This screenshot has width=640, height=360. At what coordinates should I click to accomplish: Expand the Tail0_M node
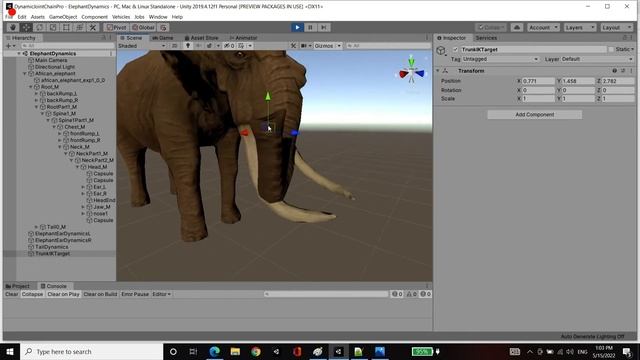pyautogui.click(x=36, y=227)
